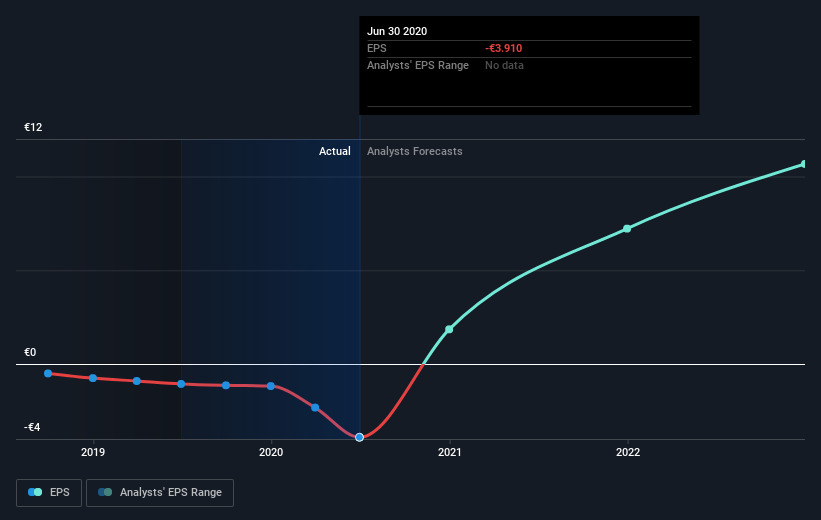Click the first EPS data point in late 2018
821x520 pixels.
point(48,373)
